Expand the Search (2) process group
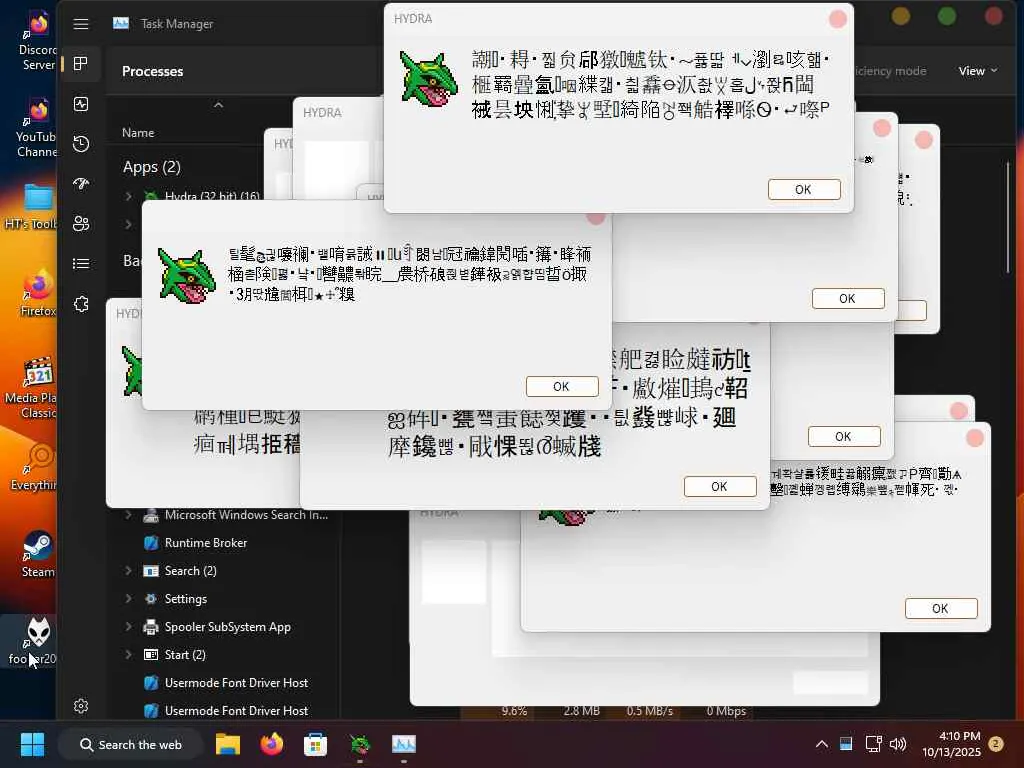 pyautogui.click(x=129, y=570)
